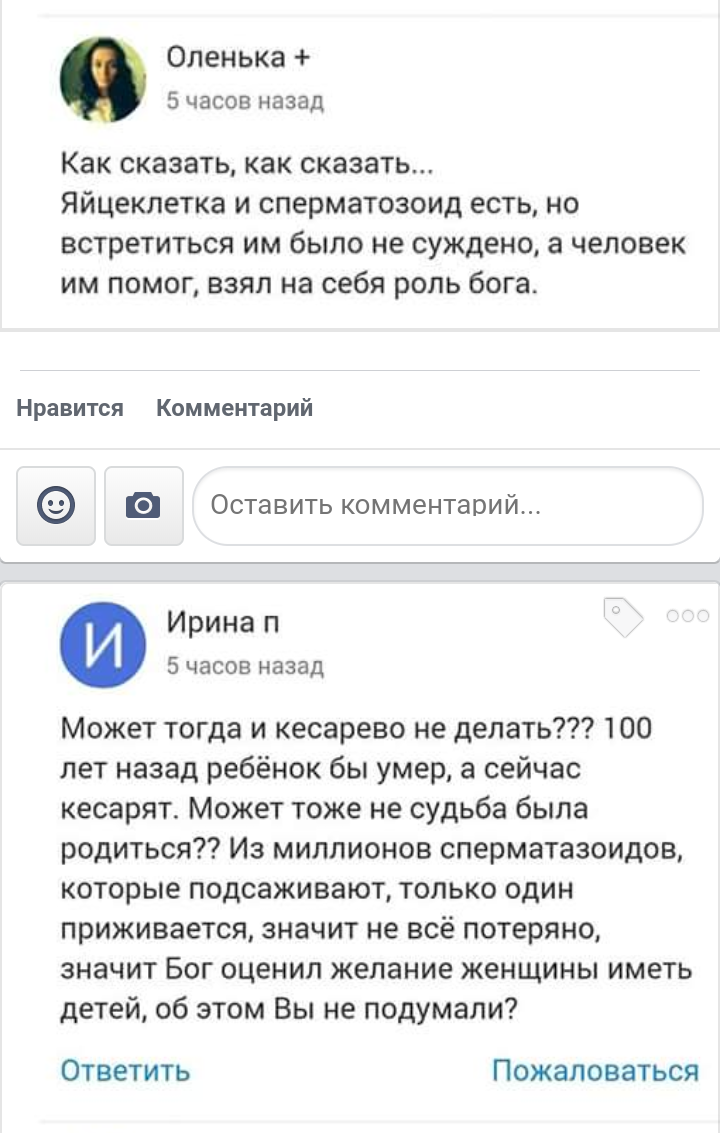The image size is (720, 1133).
Task: Click the tag icon on Ирина's comment
Action: point(623,617)
